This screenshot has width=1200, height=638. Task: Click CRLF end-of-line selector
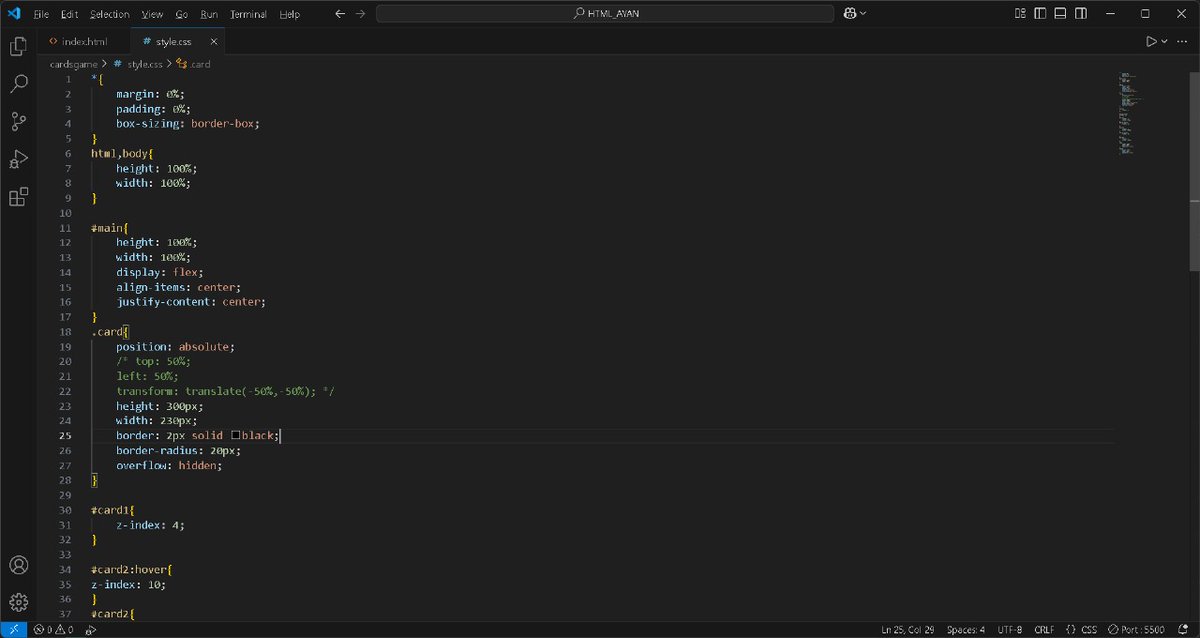coord(1044,630)
